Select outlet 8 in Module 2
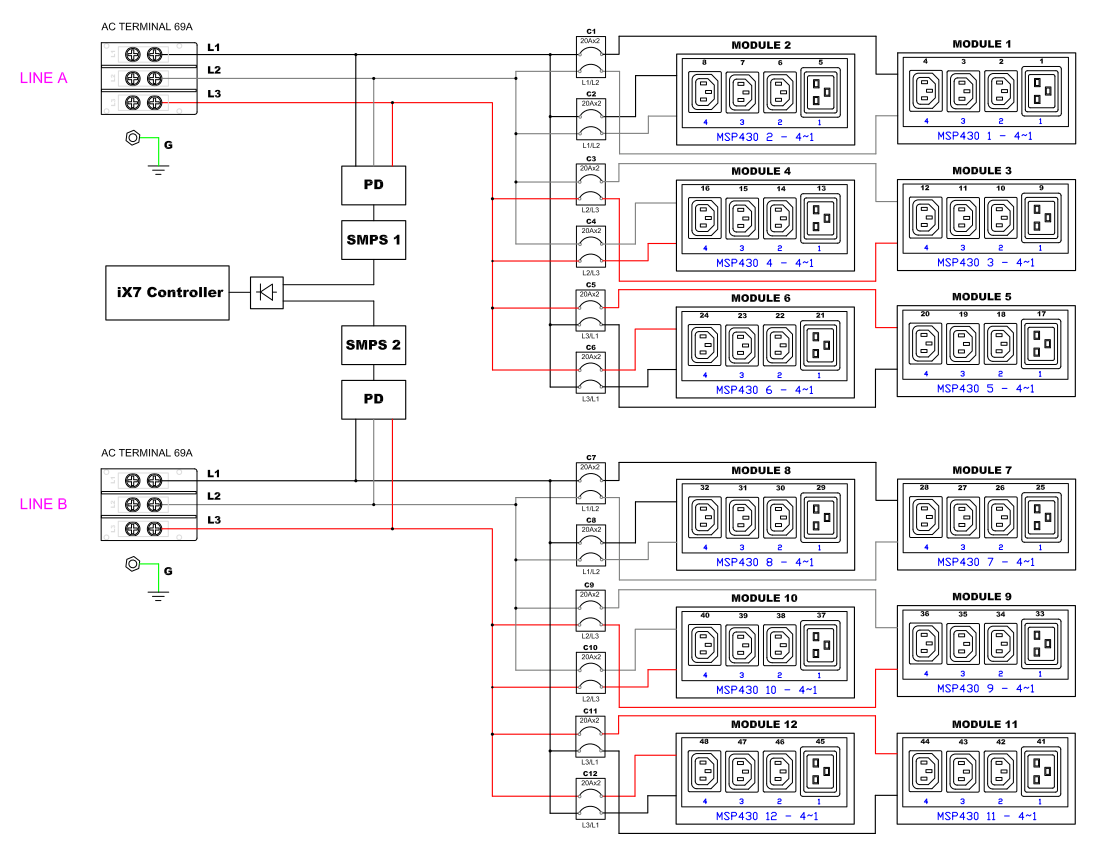The height and width of the screenshot is (853, 1101). (705, 93)
